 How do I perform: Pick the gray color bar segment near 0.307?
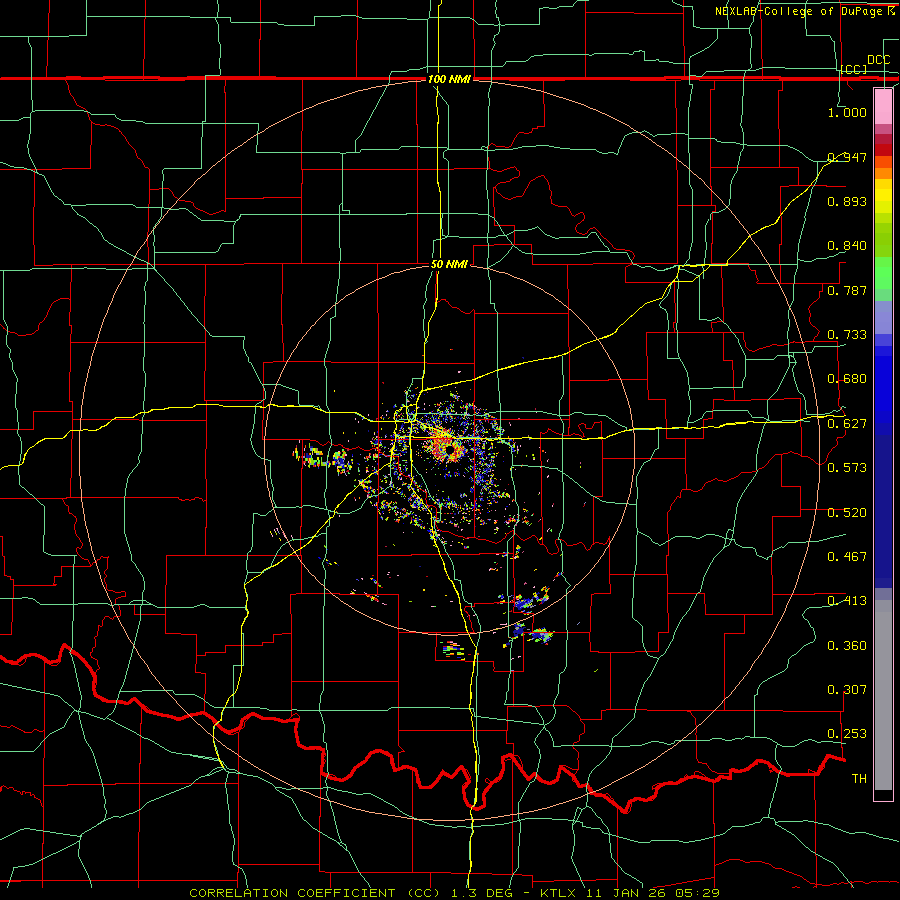(x=883, y=695)
